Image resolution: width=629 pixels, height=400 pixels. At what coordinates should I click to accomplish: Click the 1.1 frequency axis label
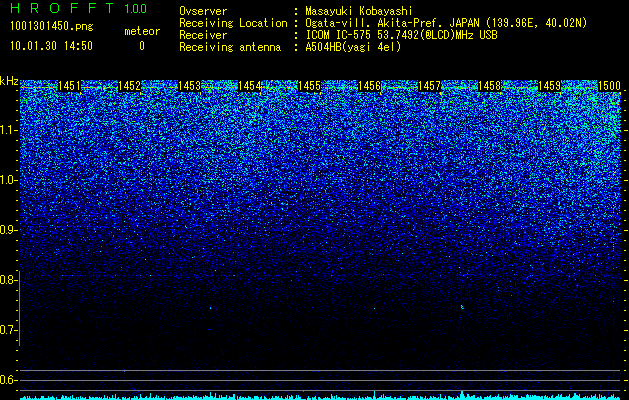8,130
